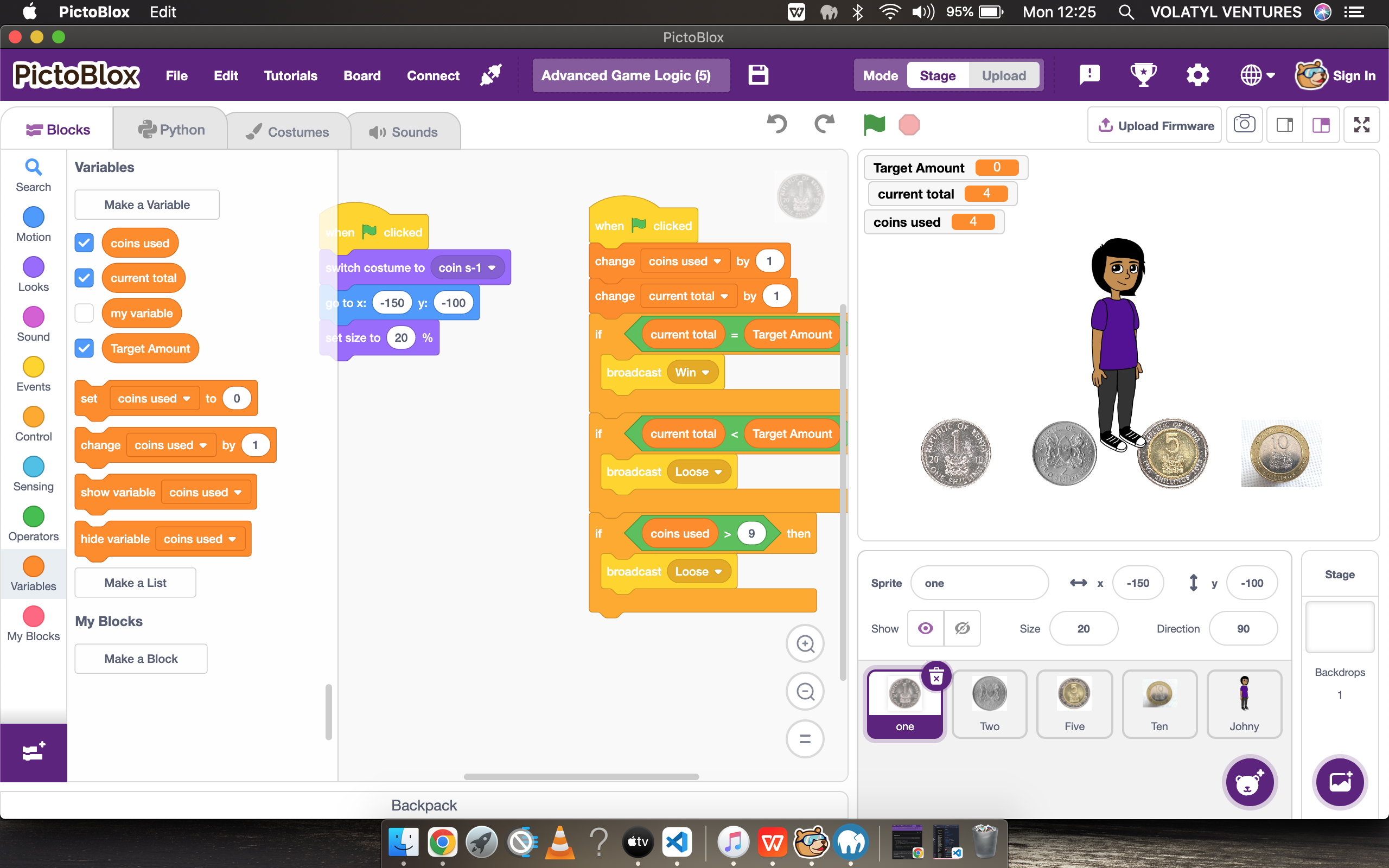Undo the last workspace action
Viewport: 1389px width, 868px height.
(x=777, y=124)
